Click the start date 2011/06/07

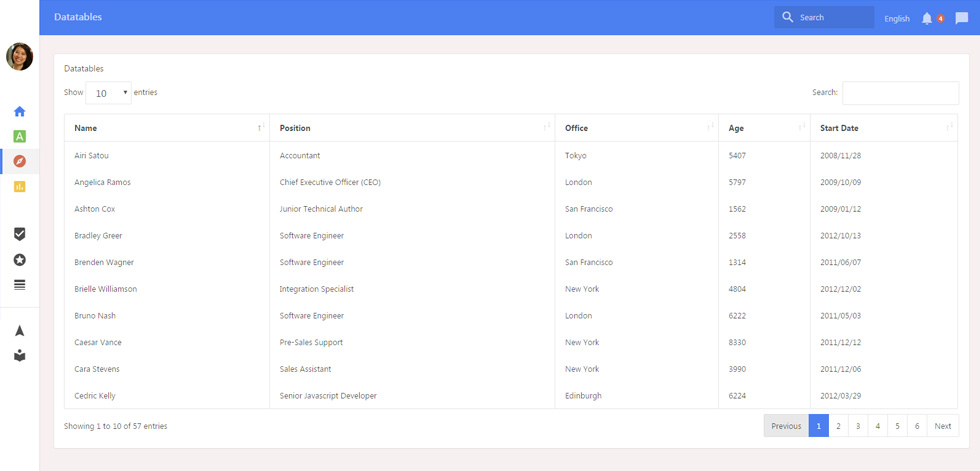click(x=841, y=262)
